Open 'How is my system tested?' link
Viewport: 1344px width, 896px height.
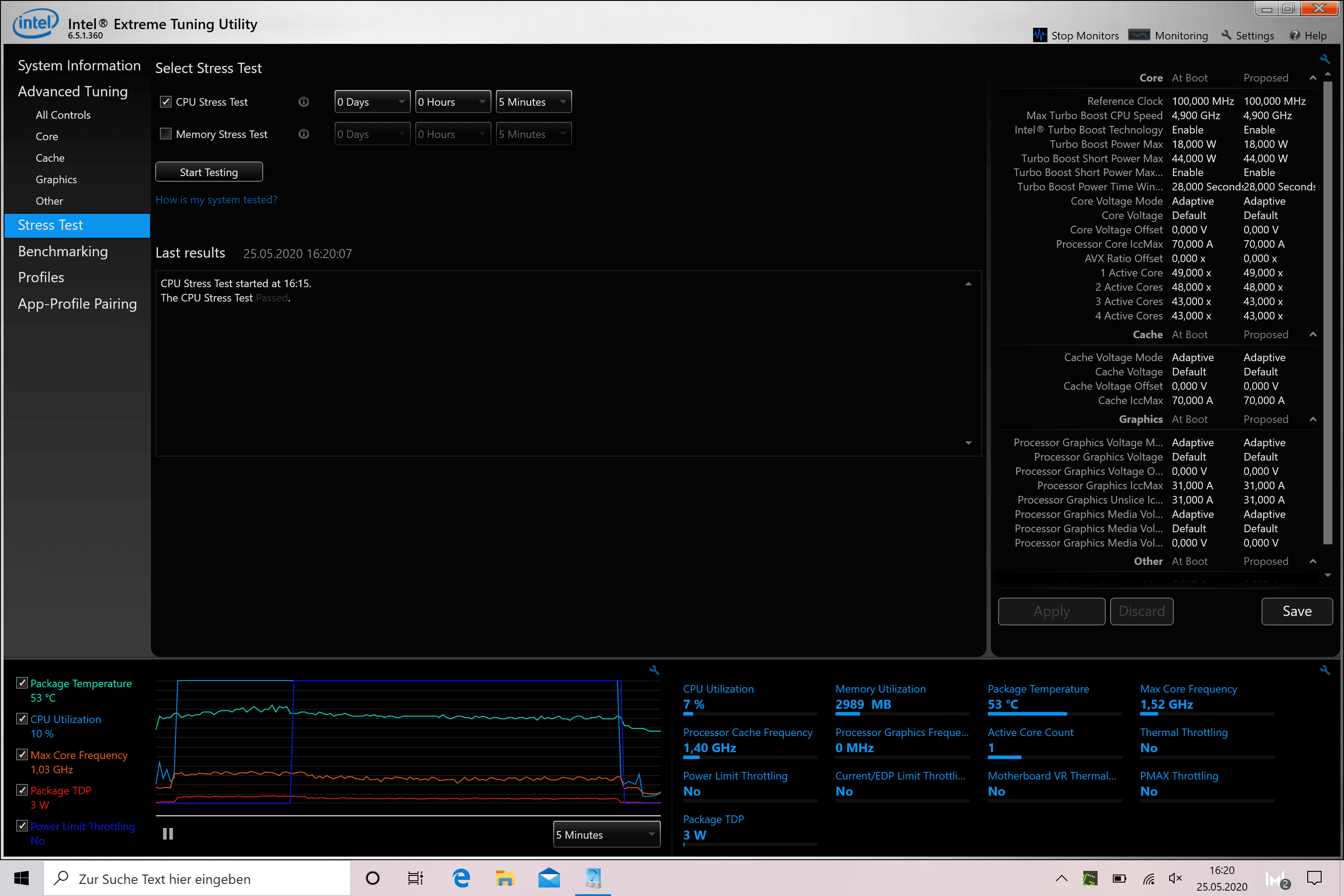[x=216, y=199]
